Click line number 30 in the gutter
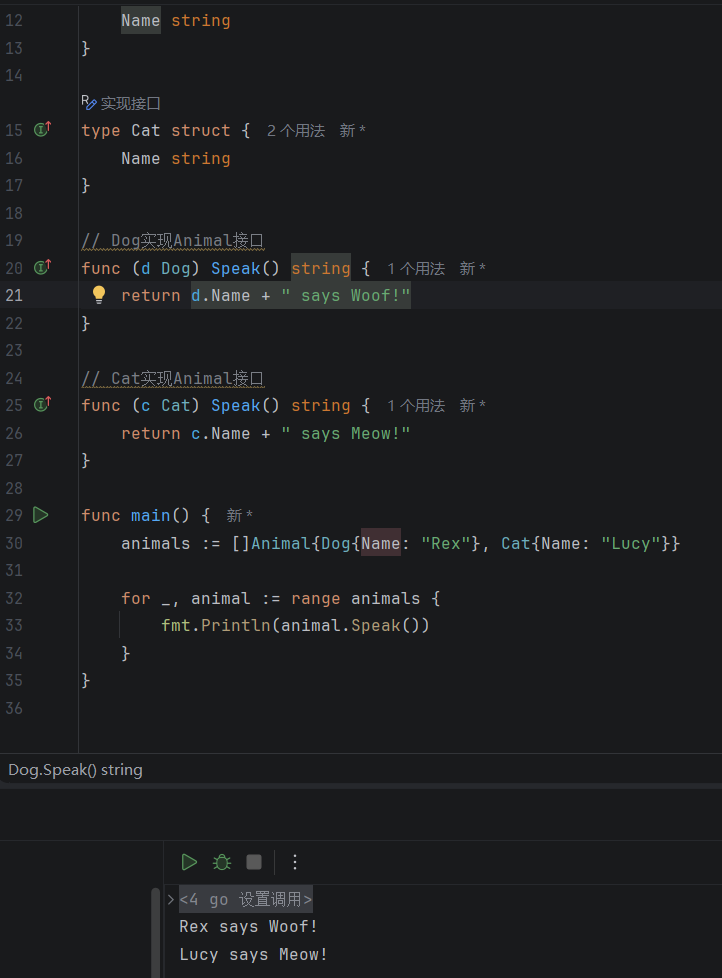This screenshot has height=978, width=722. [x=14, y=543]
